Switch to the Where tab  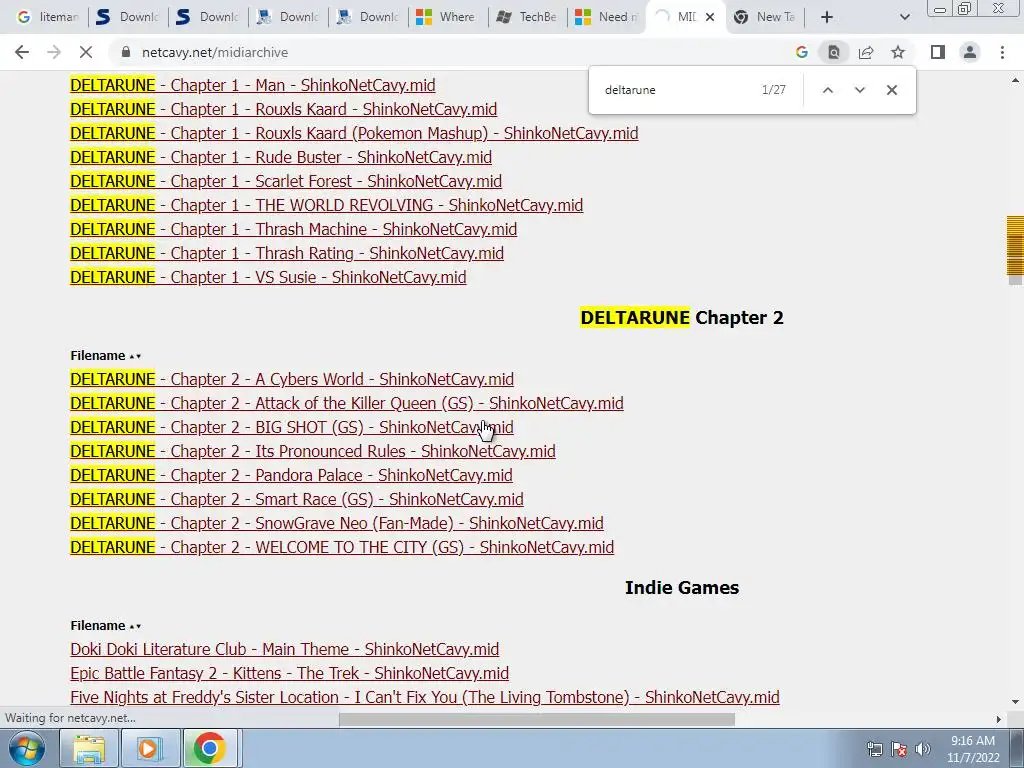(447, 17)
